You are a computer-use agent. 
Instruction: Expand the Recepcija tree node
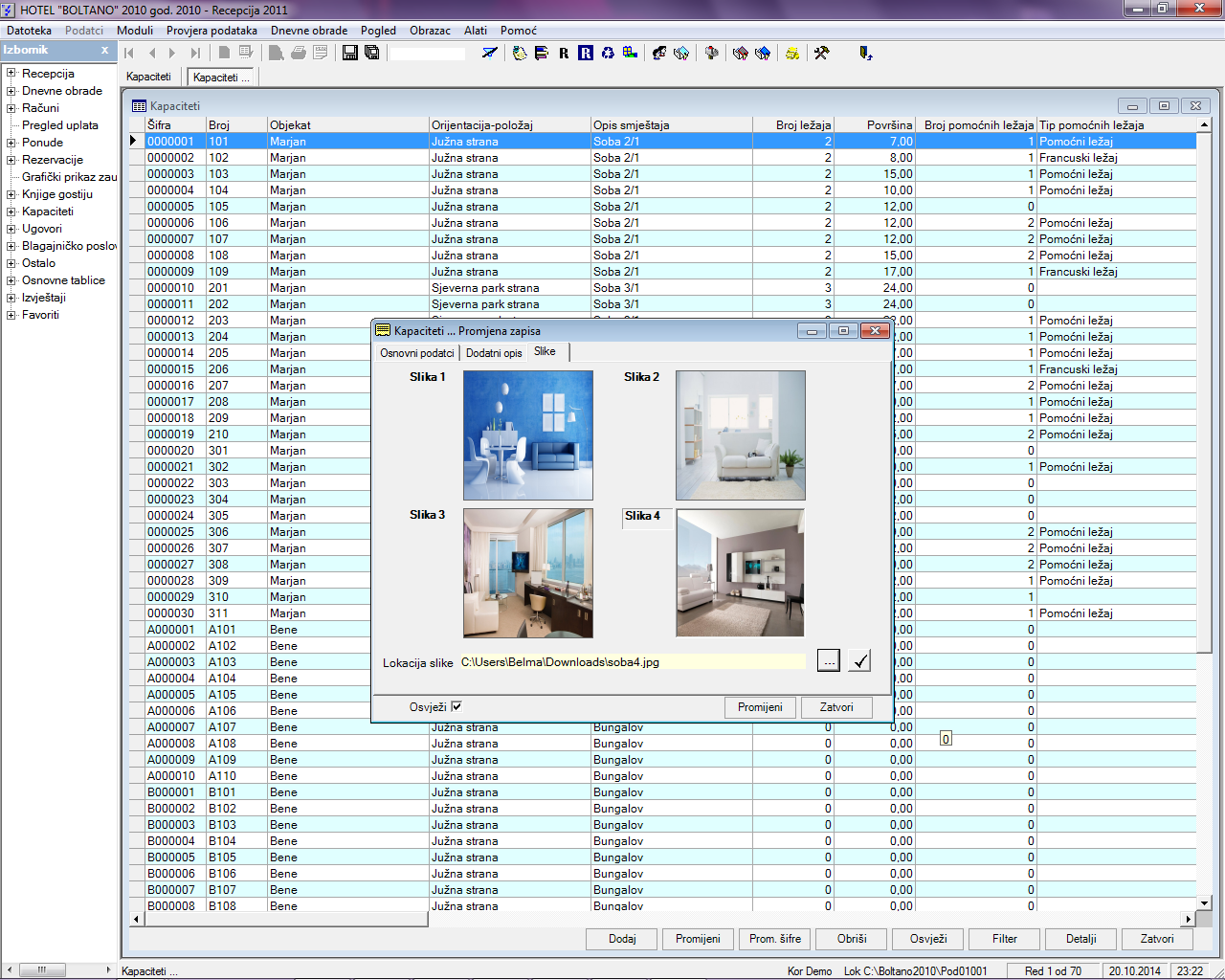(11, 74)
